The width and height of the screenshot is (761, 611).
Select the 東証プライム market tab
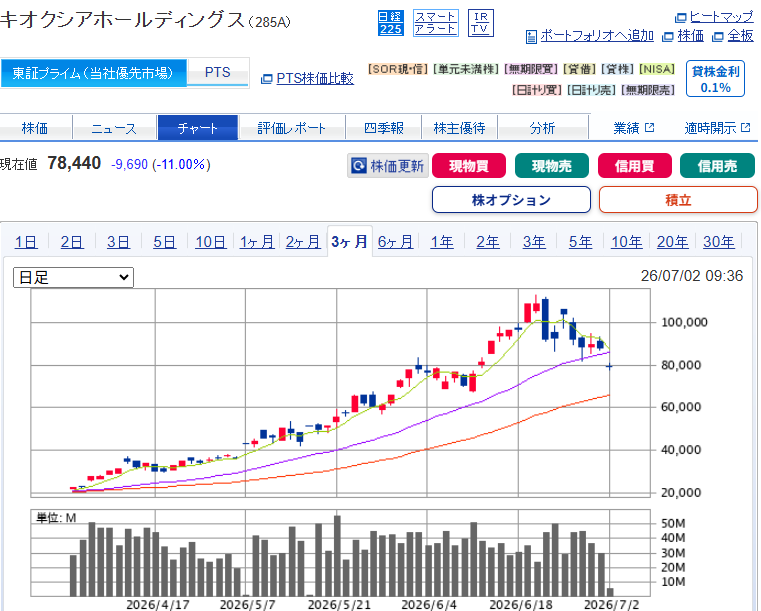click(93, 73)
